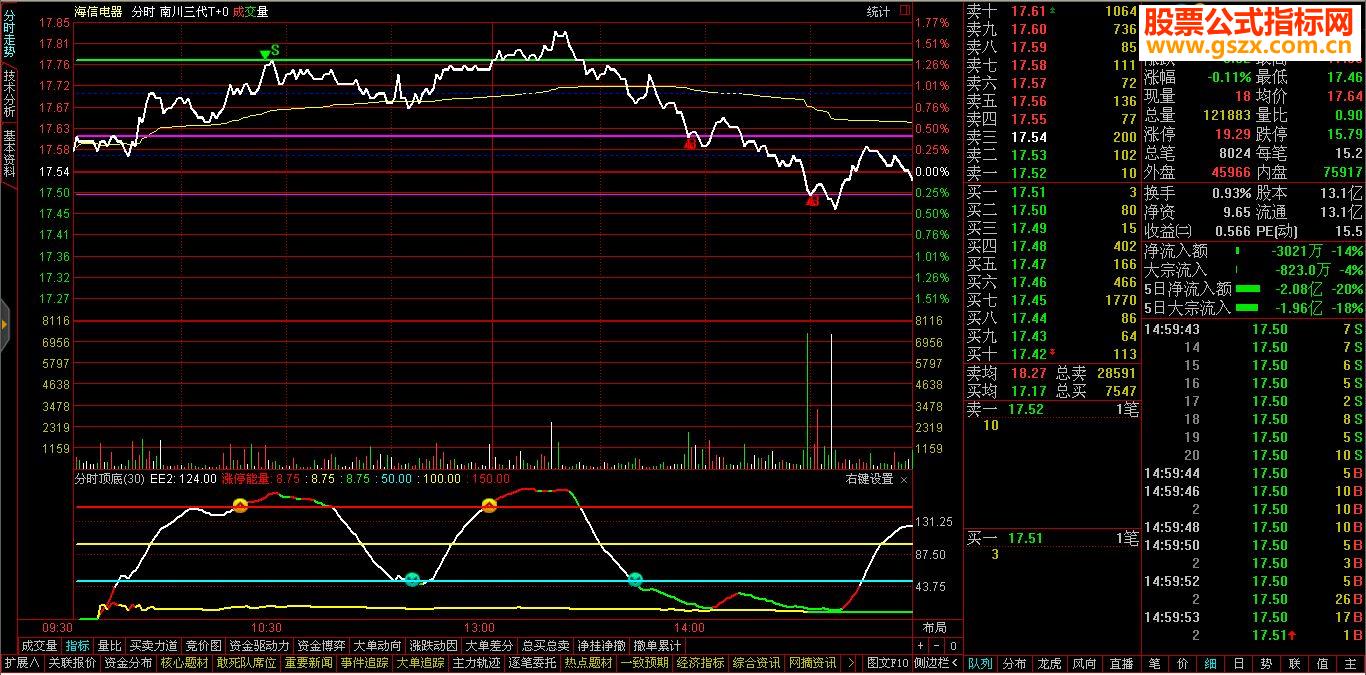Image resolution: width=1366 pixels, height=675 pixels.
Task: Select the 价 price tab
Action: pyautogui.click(x=1182, y=663)
